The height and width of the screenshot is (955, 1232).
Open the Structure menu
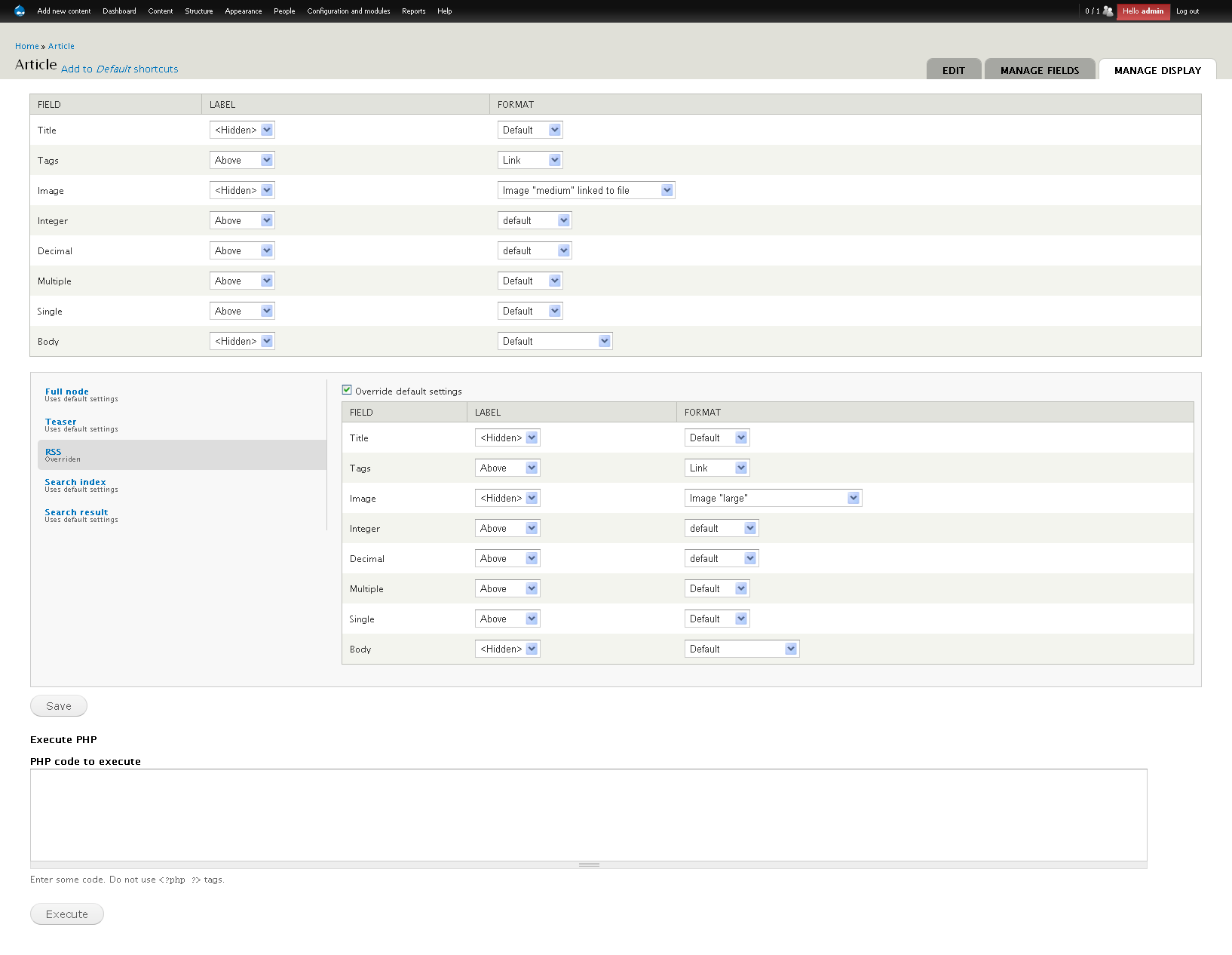[199, 11]
